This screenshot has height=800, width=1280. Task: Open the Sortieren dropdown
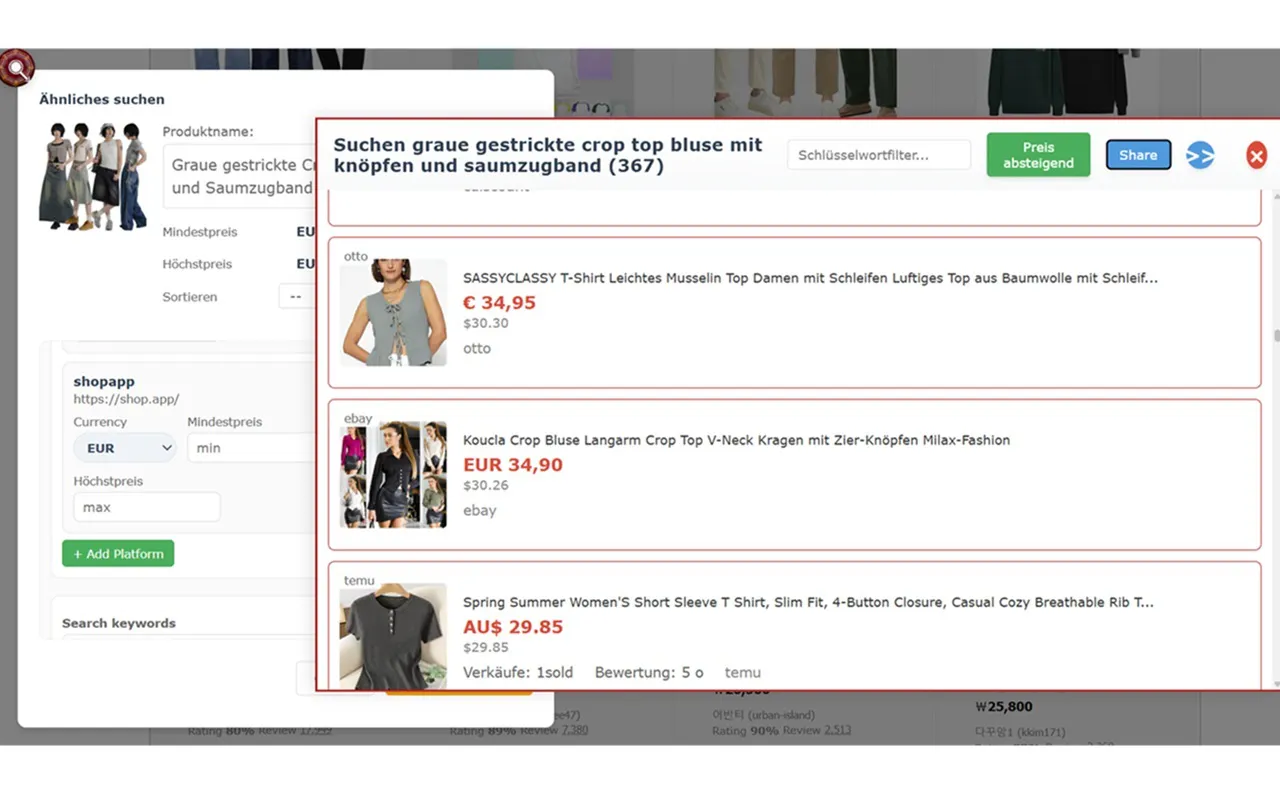click(x=297, y=297)
